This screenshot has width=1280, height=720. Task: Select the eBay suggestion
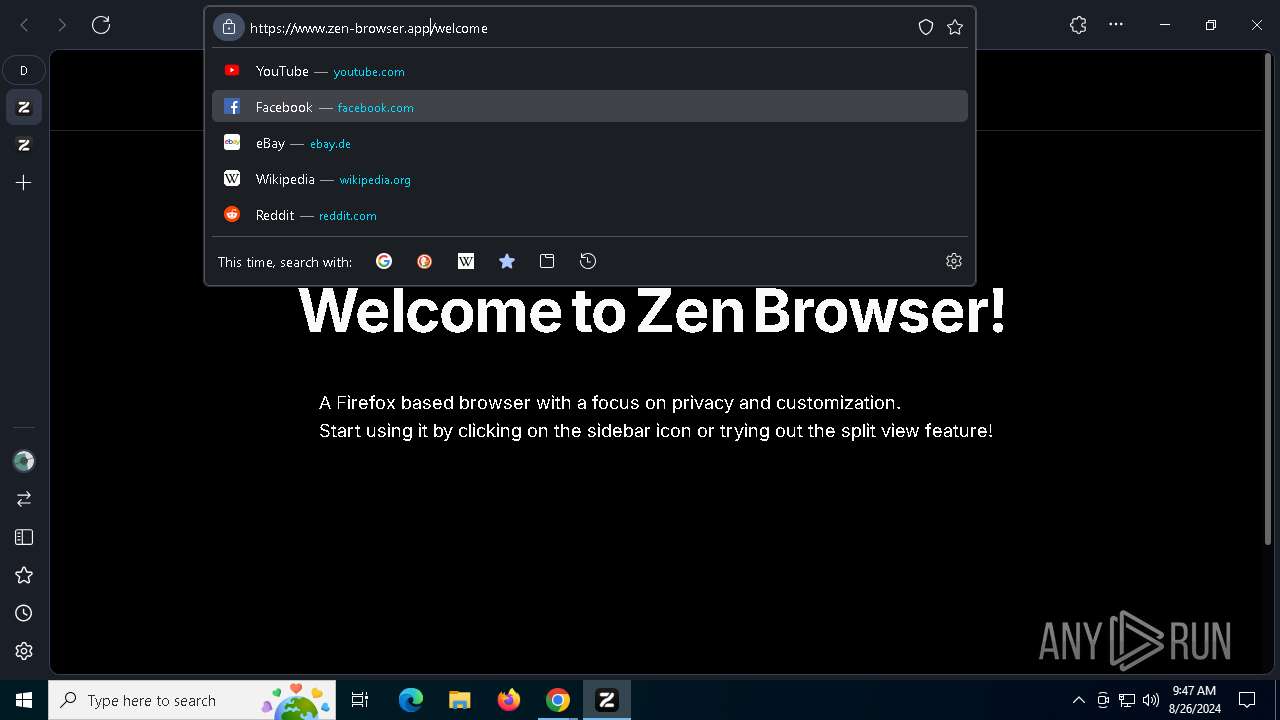[x=590, y=143]
